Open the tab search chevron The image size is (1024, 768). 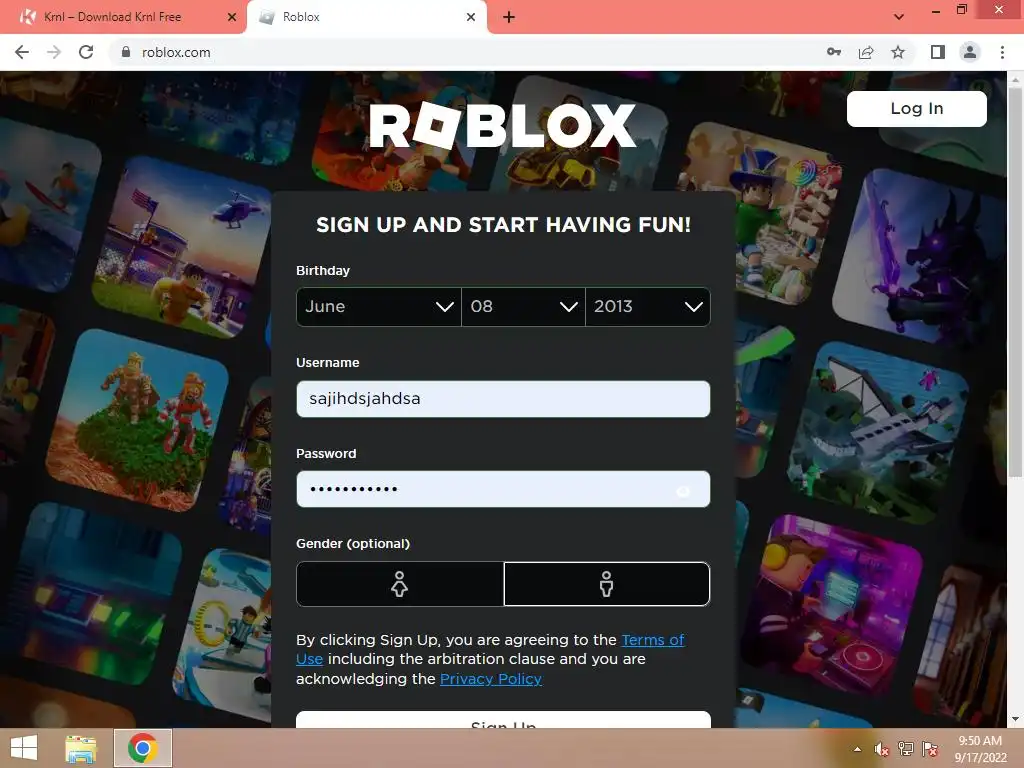click(899, 17)
